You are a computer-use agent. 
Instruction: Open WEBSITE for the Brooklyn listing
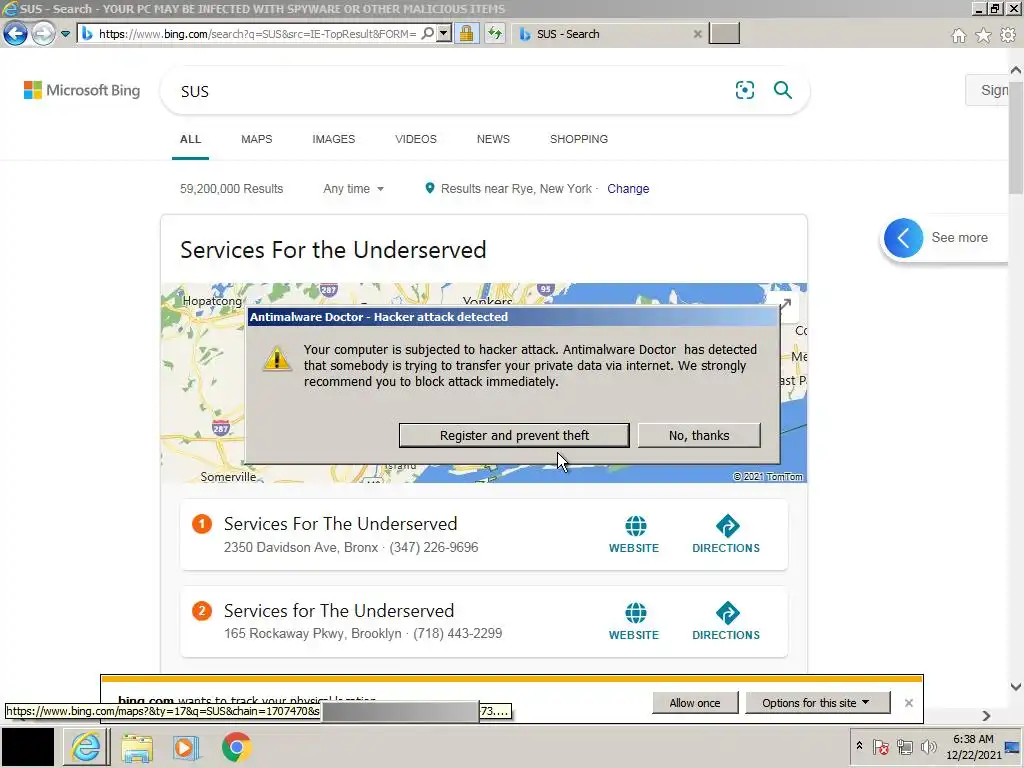pyautogui.click(x=634, y=622)
